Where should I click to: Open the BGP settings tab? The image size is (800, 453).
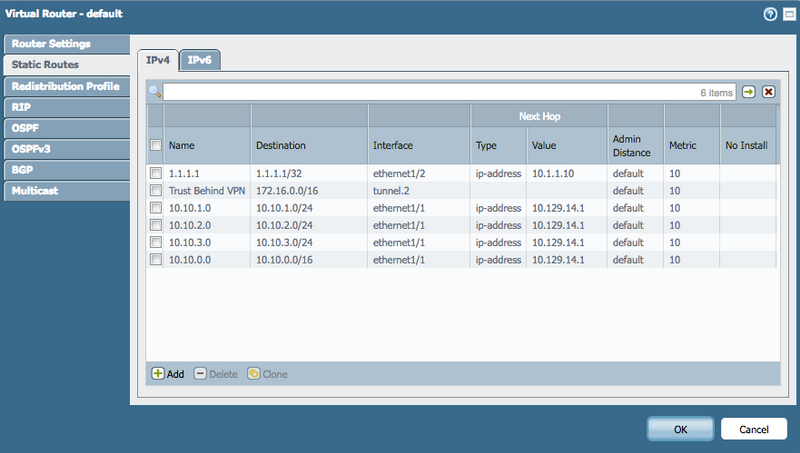[66, 169]
